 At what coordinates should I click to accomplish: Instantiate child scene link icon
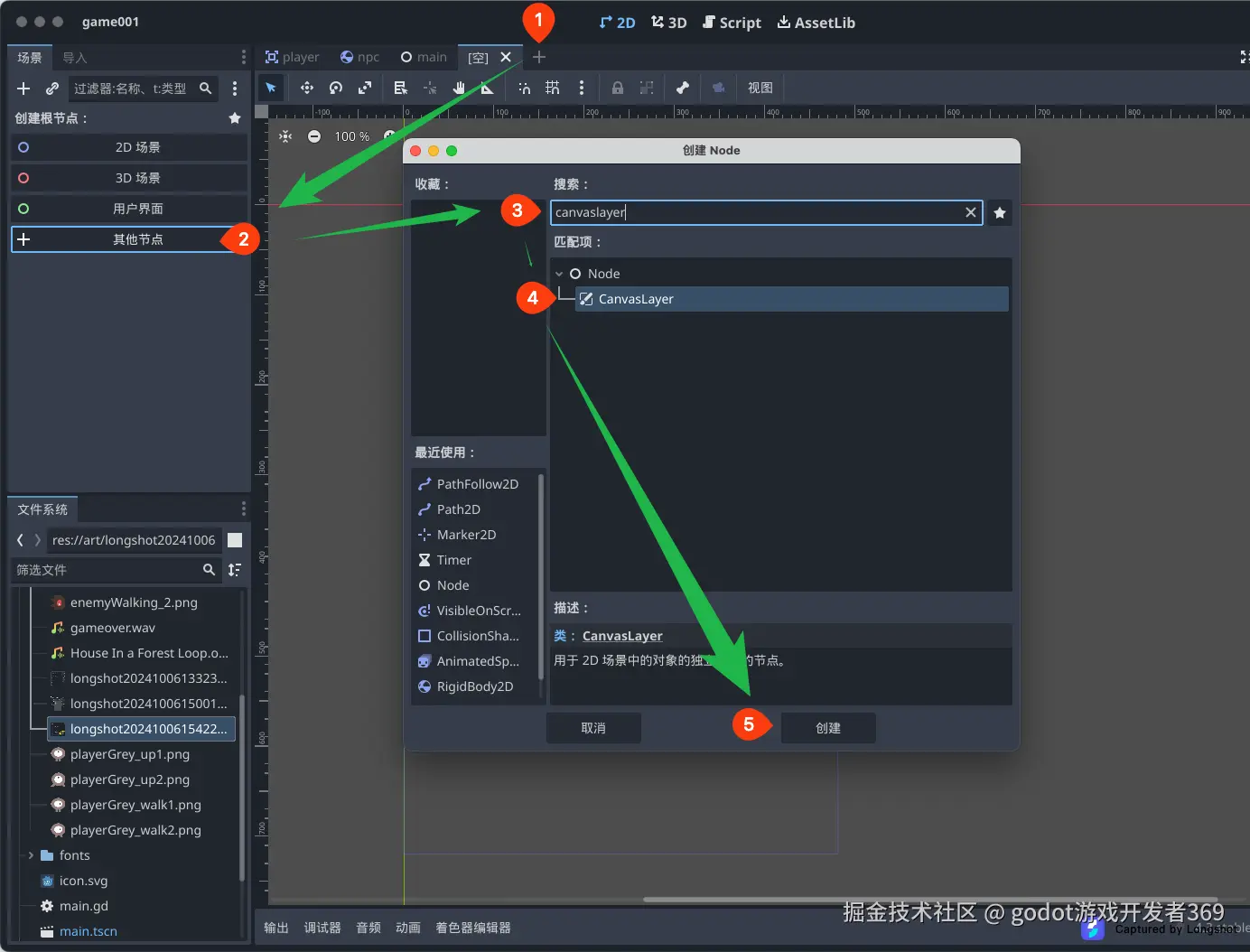[52, 89]
